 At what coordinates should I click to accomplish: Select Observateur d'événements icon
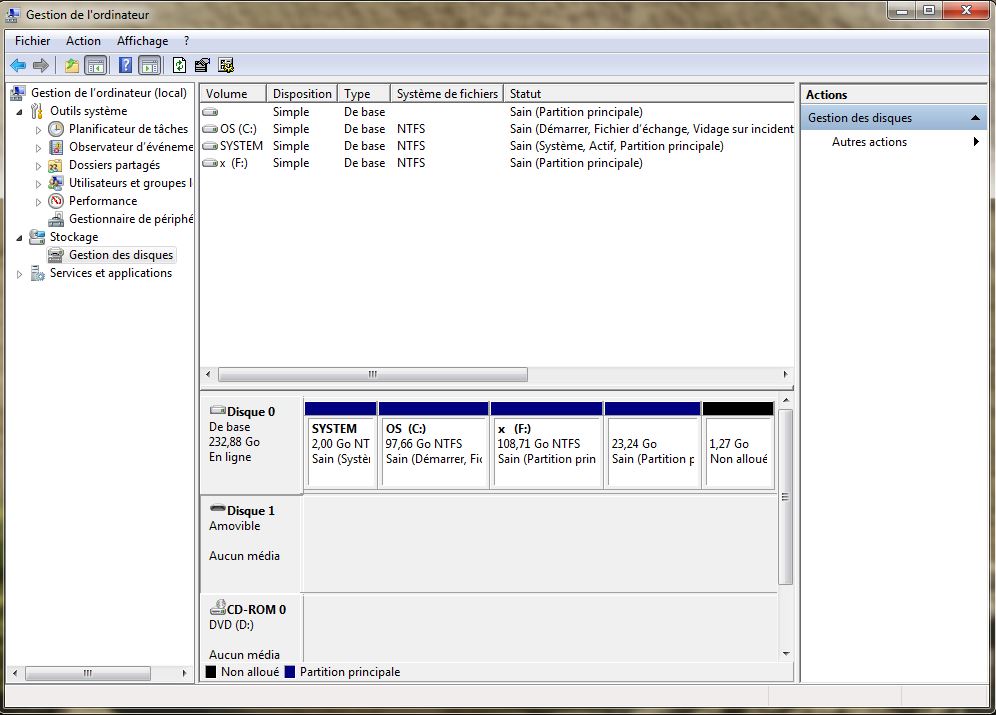(x=57, y=147)
